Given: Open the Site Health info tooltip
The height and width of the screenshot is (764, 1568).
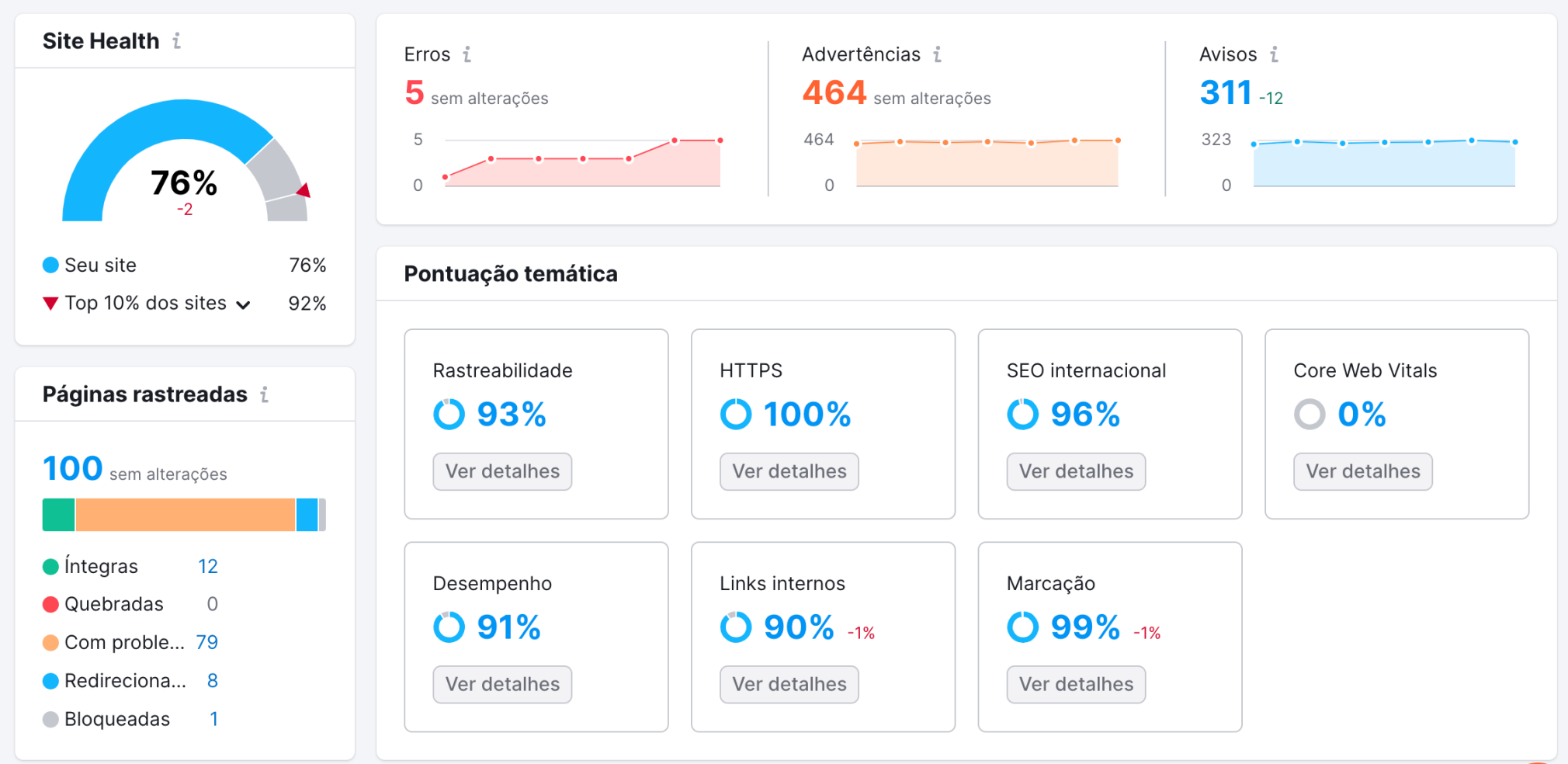Looking at the screenshot, I should (x=177, y=41).
